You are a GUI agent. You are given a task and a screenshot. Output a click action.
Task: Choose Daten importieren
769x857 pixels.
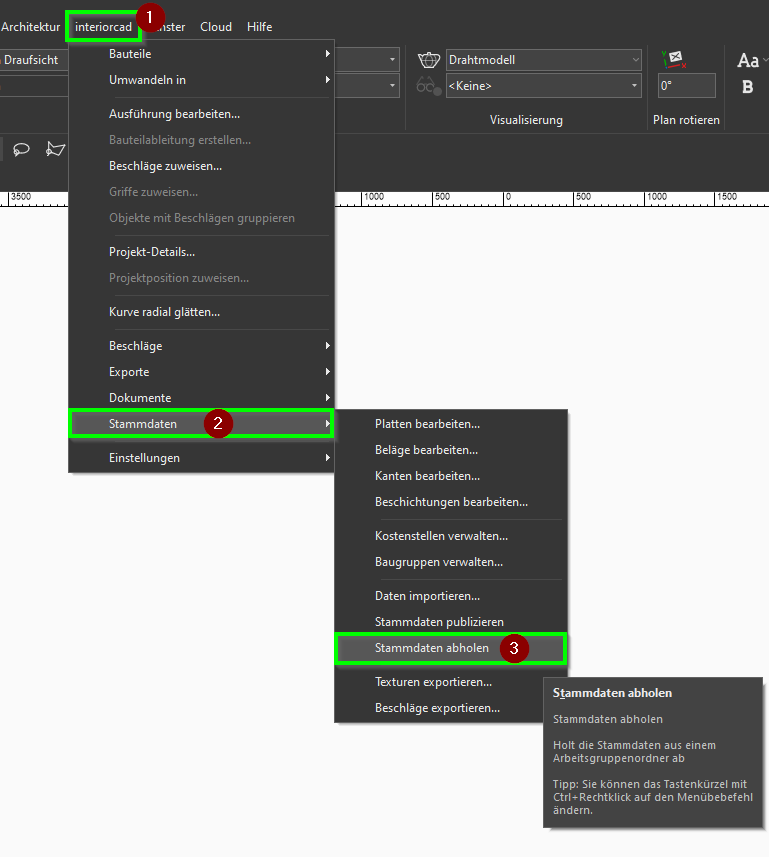(451, 596)
